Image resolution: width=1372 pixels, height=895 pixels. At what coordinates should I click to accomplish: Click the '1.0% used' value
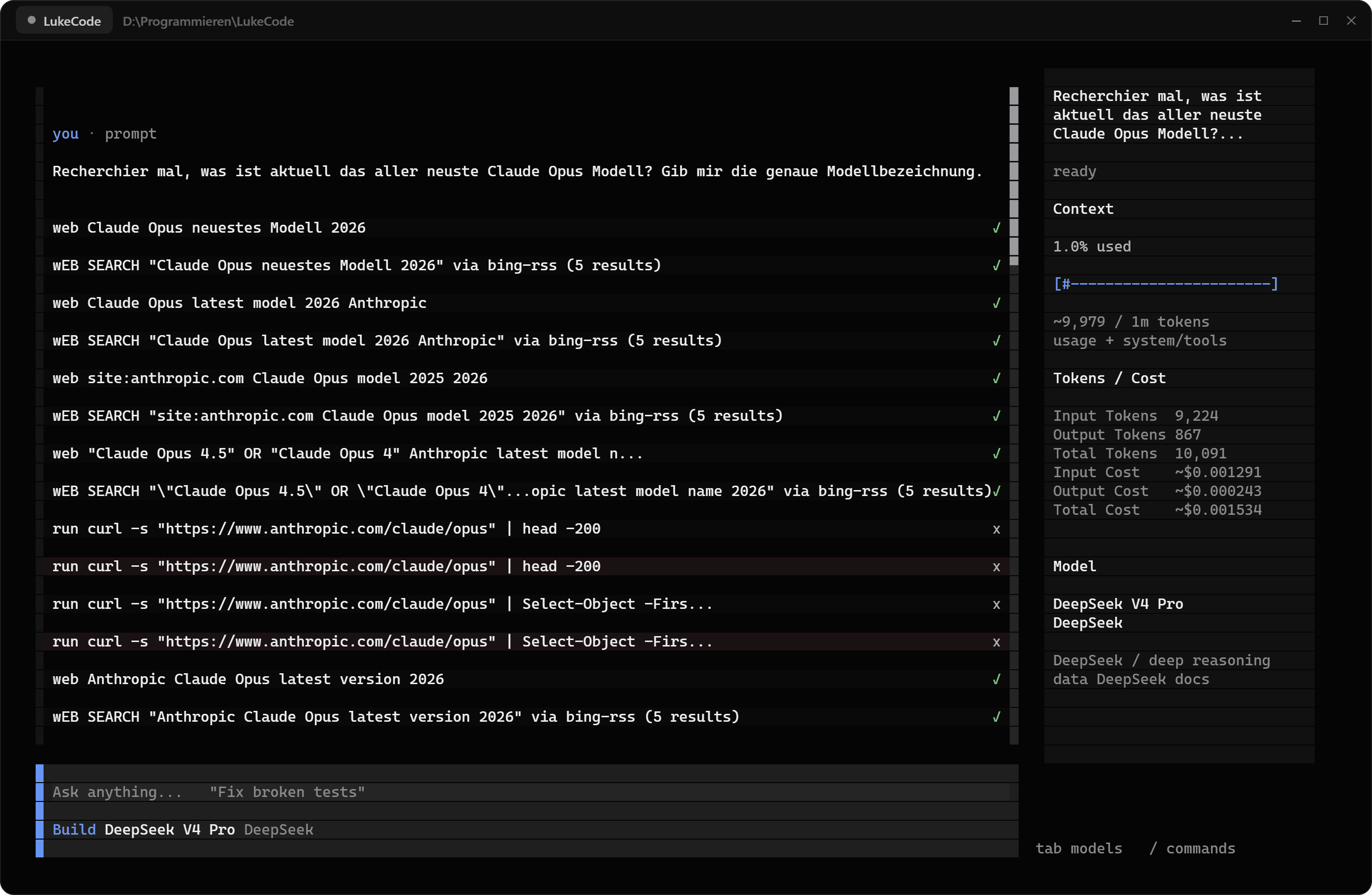(1092, 246)
